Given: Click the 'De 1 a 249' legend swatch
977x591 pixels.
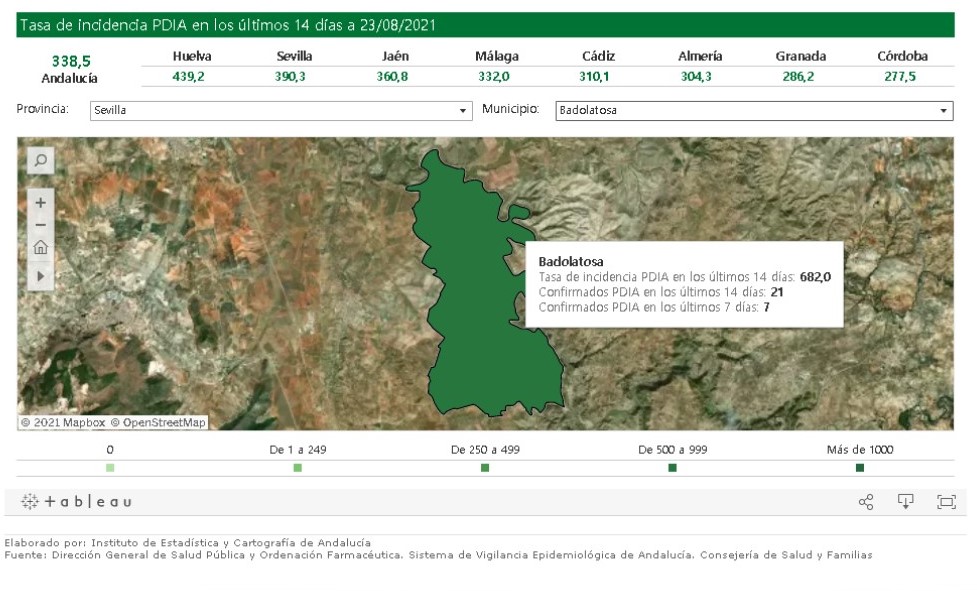Looking at the screenshot, I should click(x=298, y=468).
